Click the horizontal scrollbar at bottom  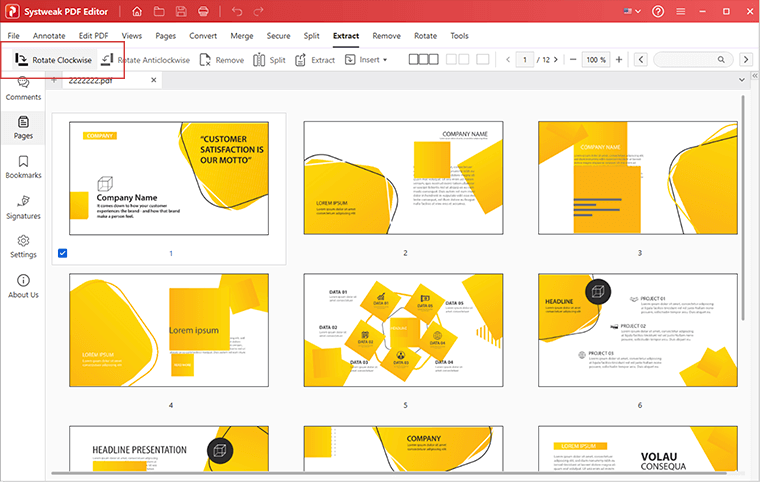coord(389,473)
